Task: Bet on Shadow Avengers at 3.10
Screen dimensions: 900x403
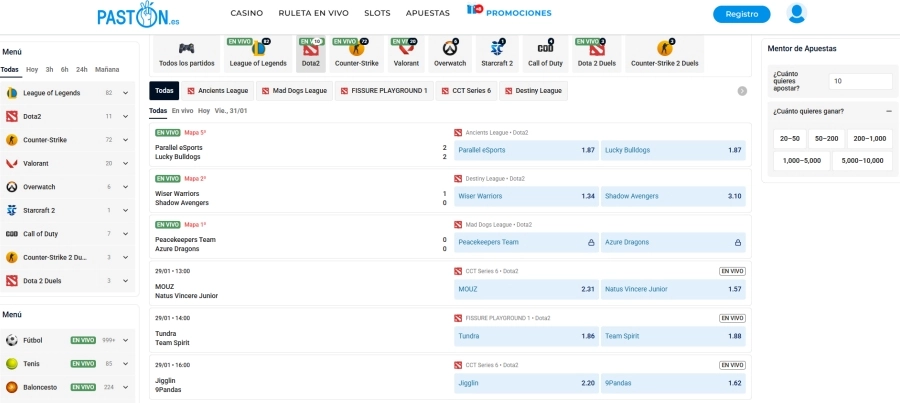Action: [x=673, y=196]
